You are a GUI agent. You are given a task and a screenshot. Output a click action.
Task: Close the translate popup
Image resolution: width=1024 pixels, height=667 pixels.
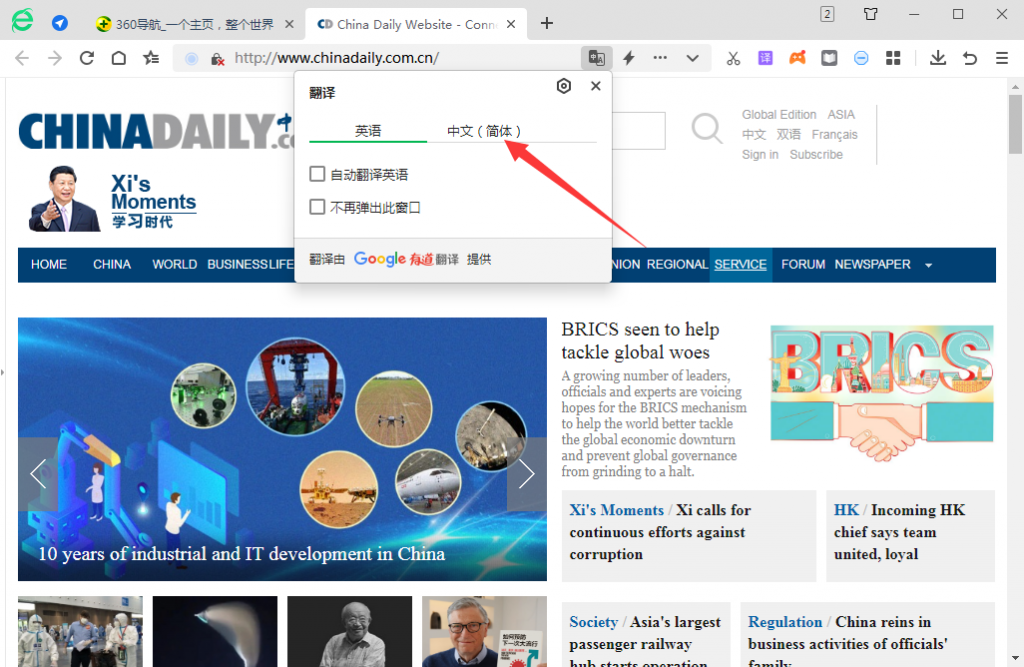coord(596,86)
